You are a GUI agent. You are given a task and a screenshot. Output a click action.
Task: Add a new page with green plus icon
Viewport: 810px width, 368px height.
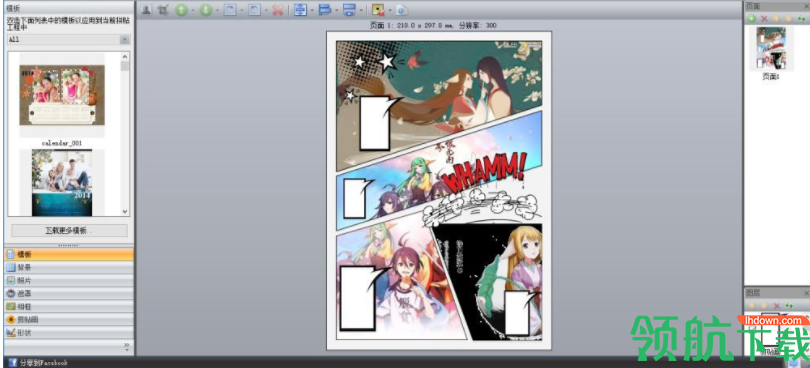point(752,19)
